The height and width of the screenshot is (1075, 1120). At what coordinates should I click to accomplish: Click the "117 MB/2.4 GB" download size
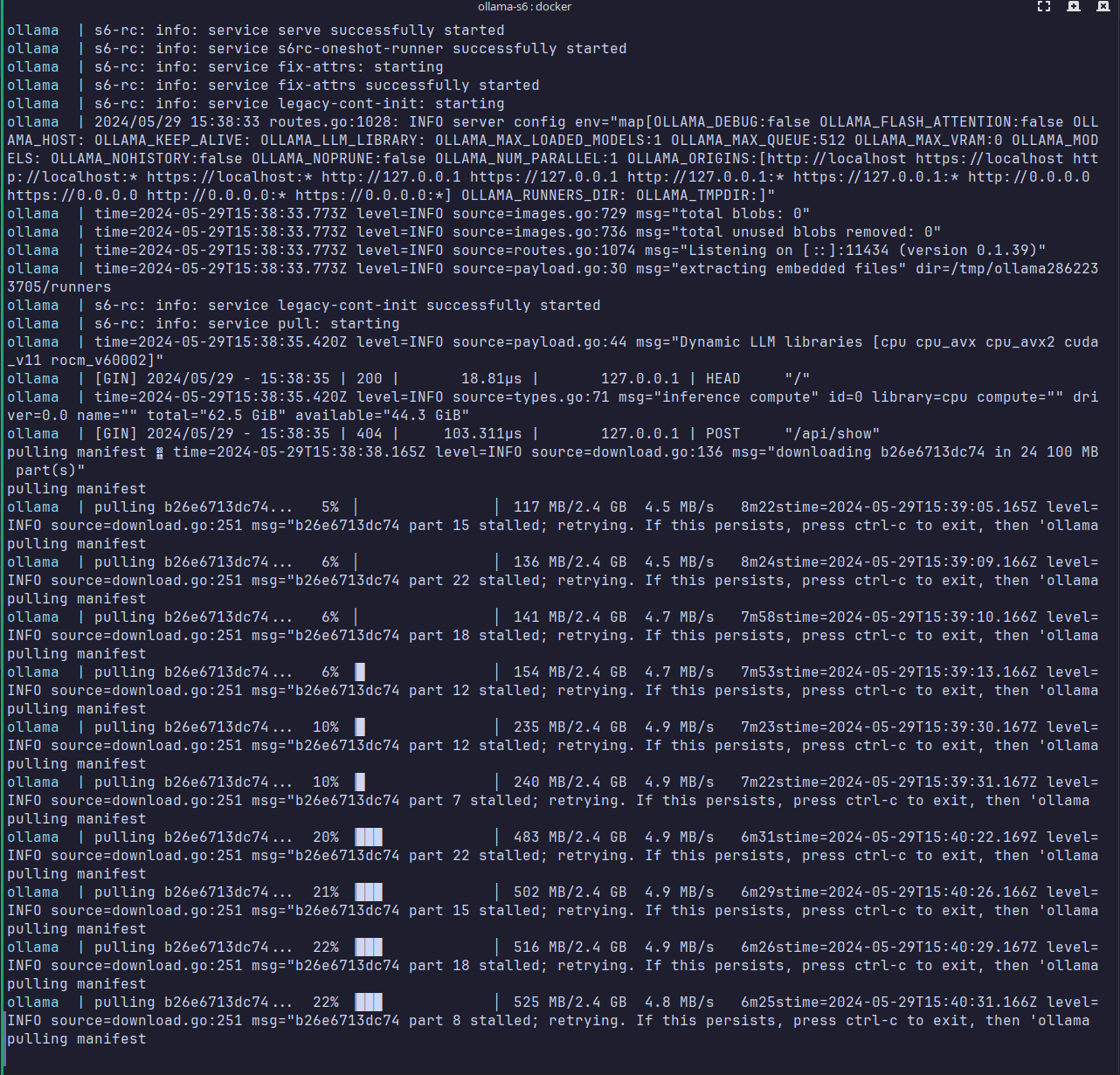pyautogui.click(x=570, y=507)
